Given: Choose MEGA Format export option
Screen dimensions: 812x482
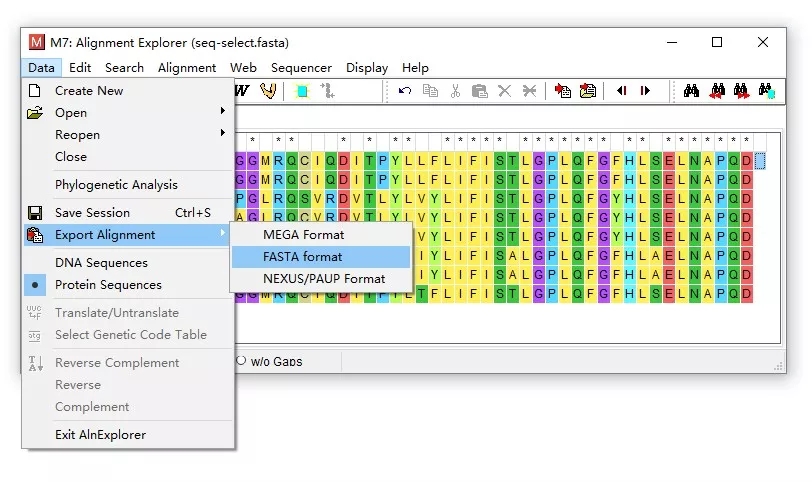Looking at the screenshot, I should click(321, 235).
